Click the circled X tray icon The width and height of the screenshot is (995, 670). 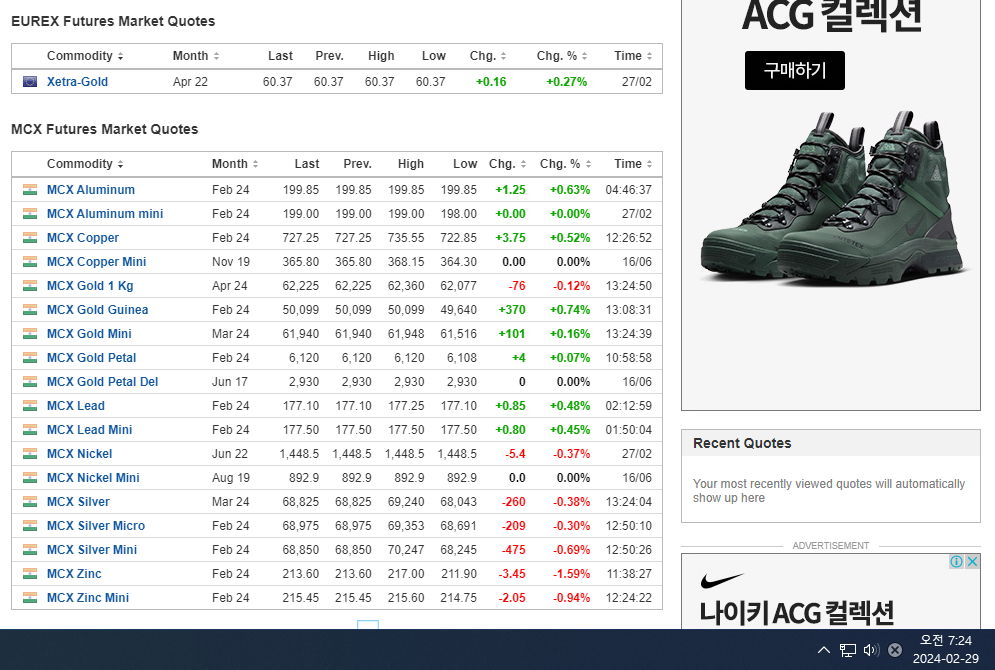coord(895,650)
